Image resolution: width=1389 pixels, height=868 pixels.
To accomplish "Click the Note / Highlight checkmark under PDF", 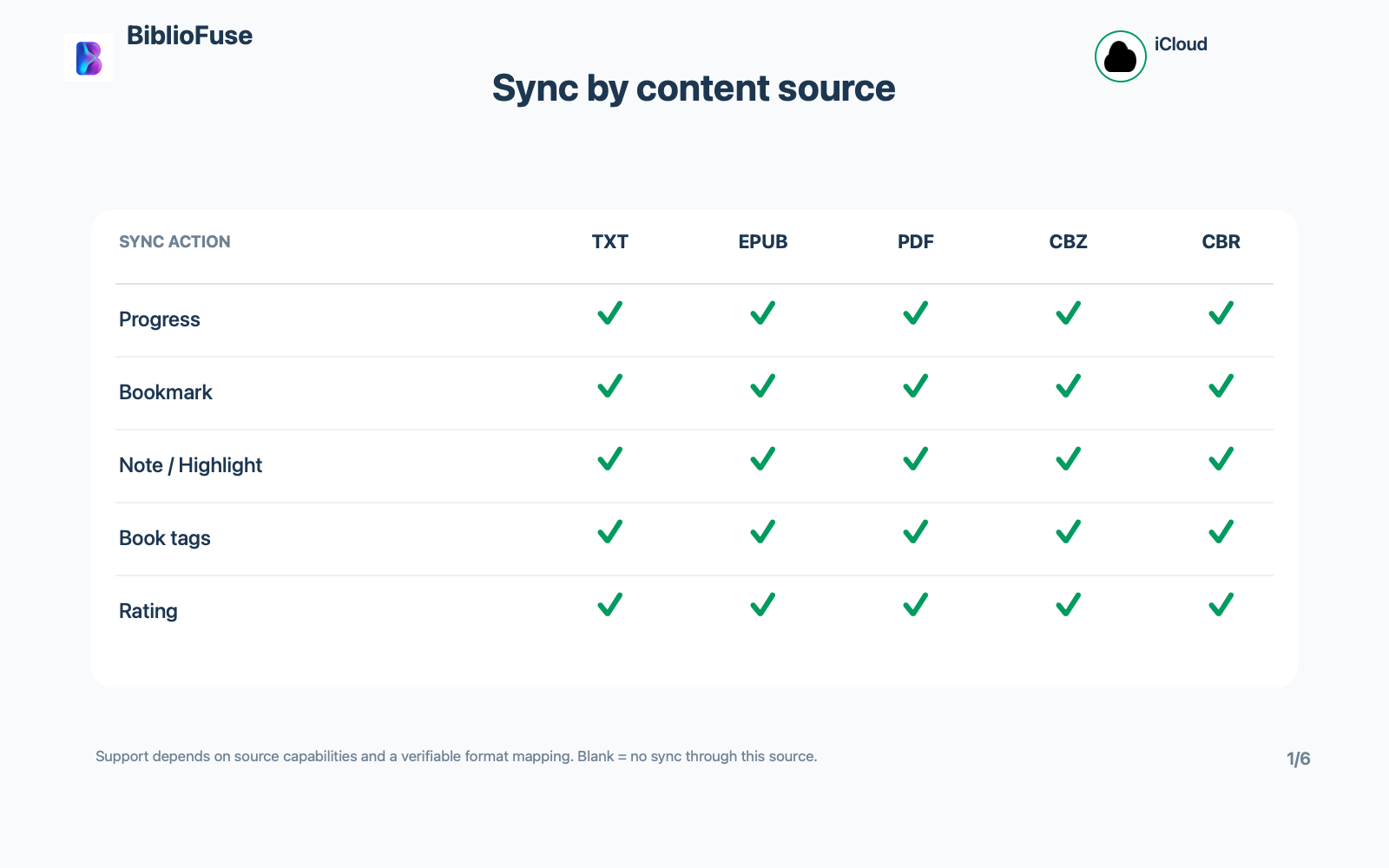I will [916, 458].
